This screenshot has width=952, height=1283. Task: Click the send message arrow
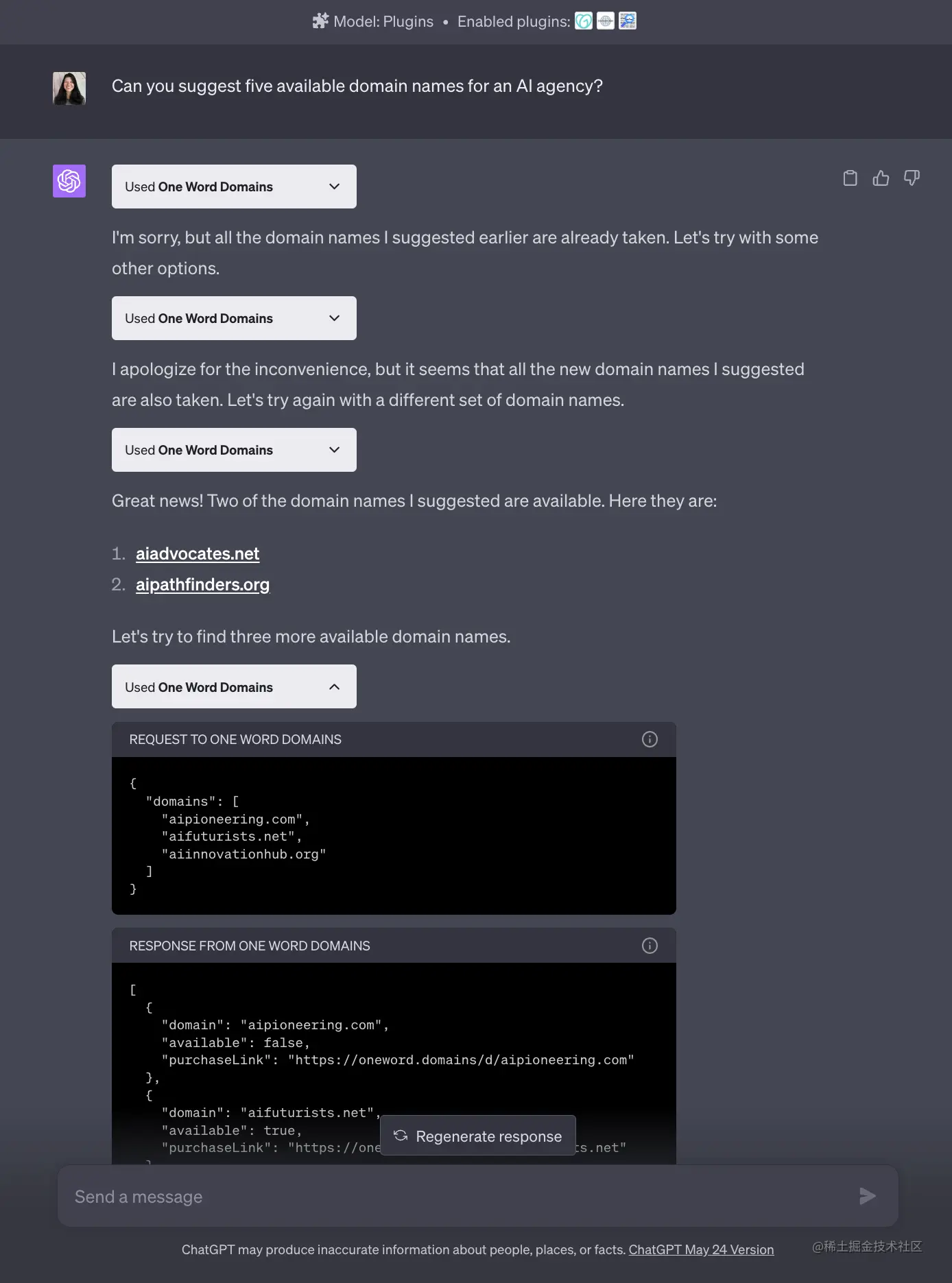pos(867,1196)
